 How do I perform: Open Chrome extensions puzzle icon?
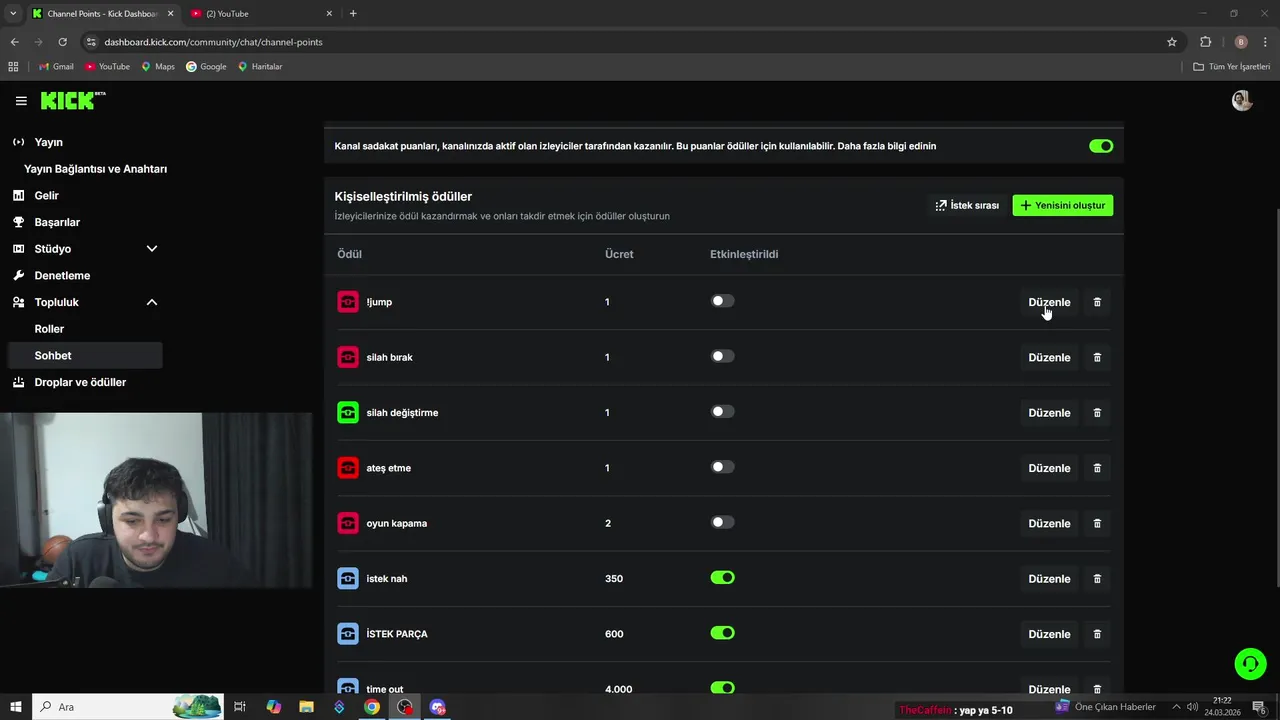1205,42
